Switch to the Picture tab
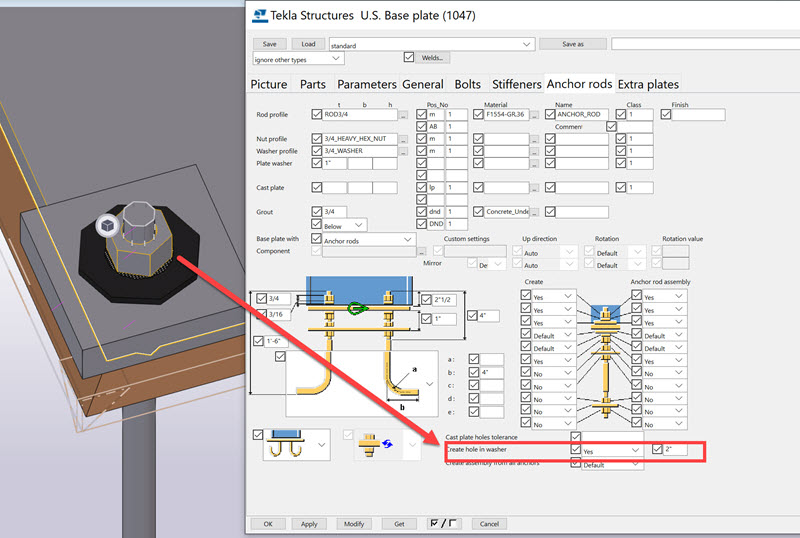This screenshot has width=800, height=538. point(269,84)
